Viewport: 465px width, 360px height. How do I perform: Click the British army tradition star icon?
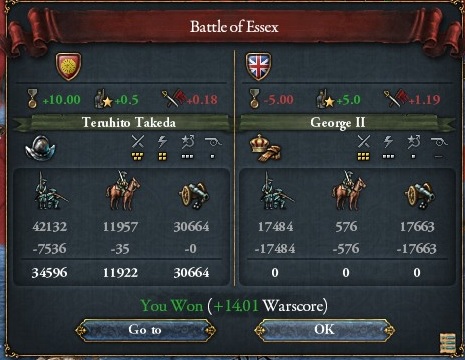[326, 99]
